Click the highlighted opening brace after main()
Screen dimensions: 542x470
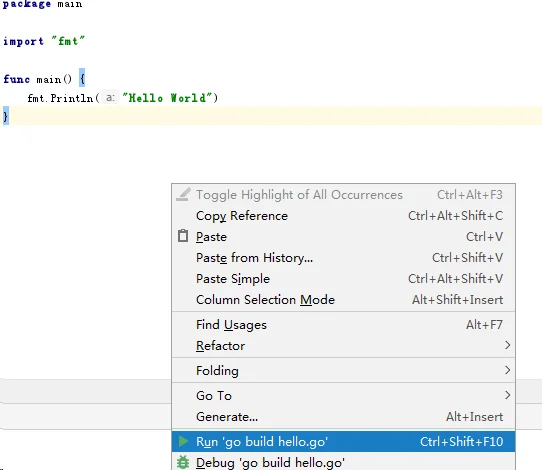[x=82, y=78]
